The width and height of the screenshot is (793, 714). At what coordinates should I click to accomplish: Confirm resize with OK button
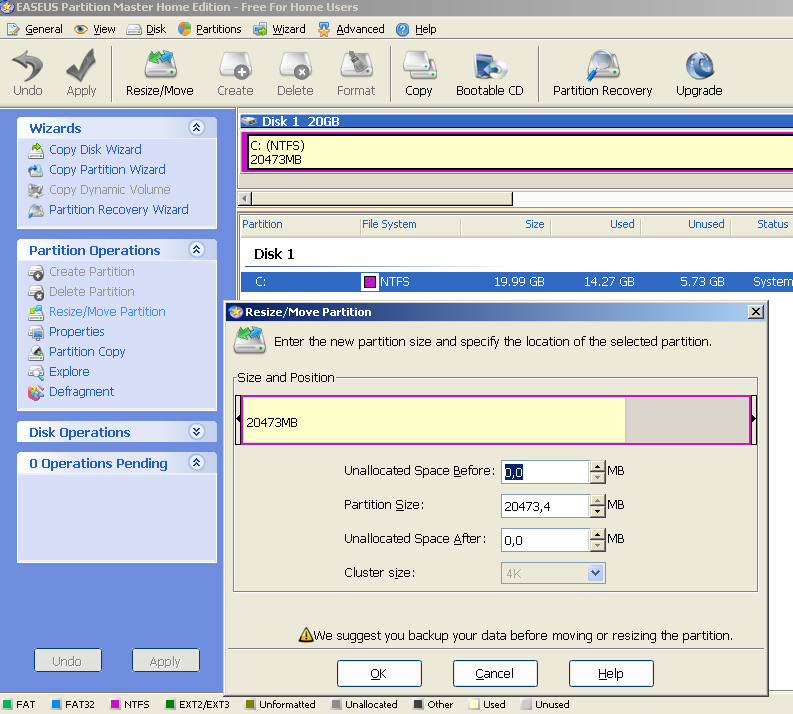379,674
